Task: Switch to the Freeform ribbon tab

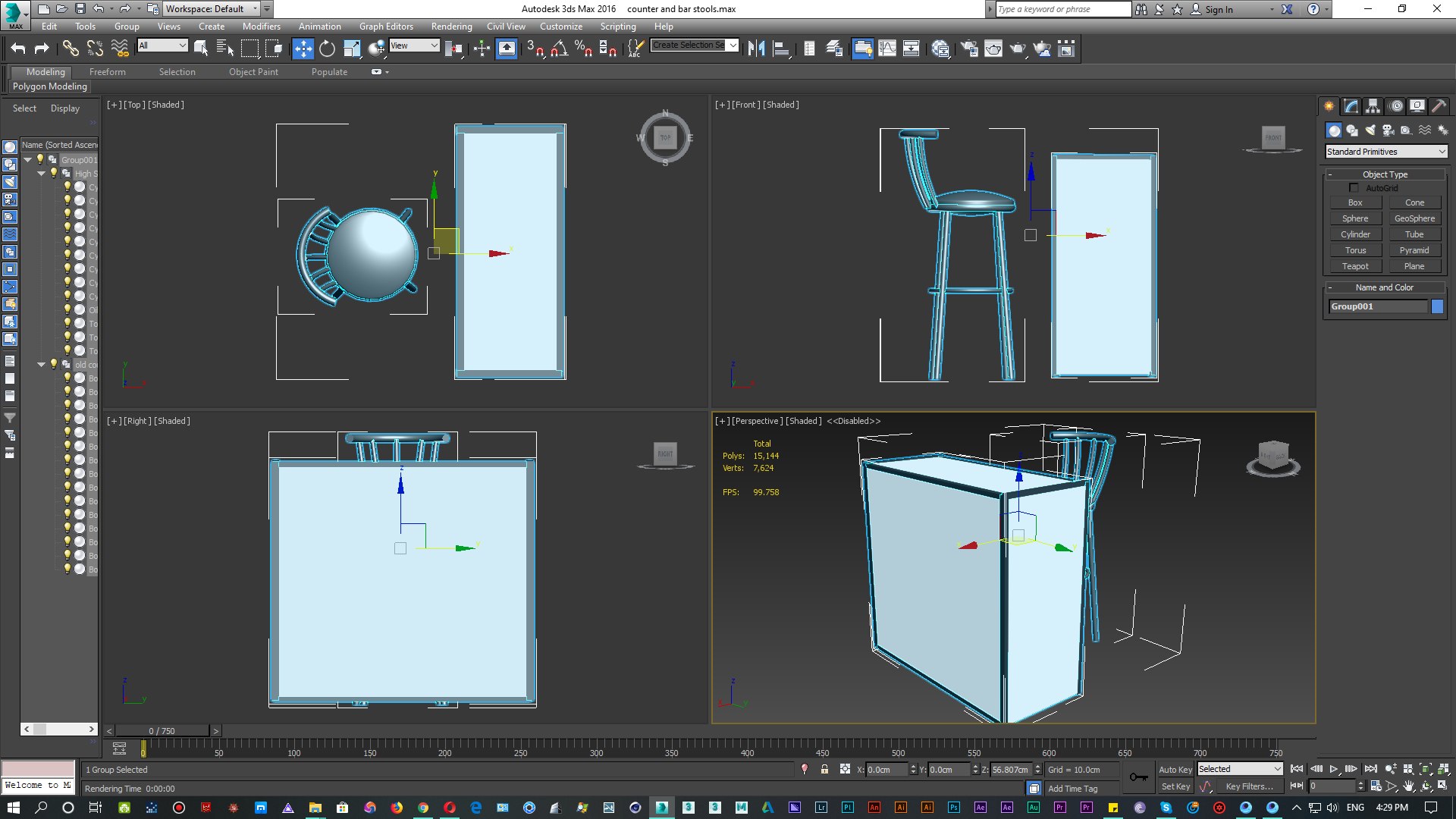Action: click(x=108, y=72)
